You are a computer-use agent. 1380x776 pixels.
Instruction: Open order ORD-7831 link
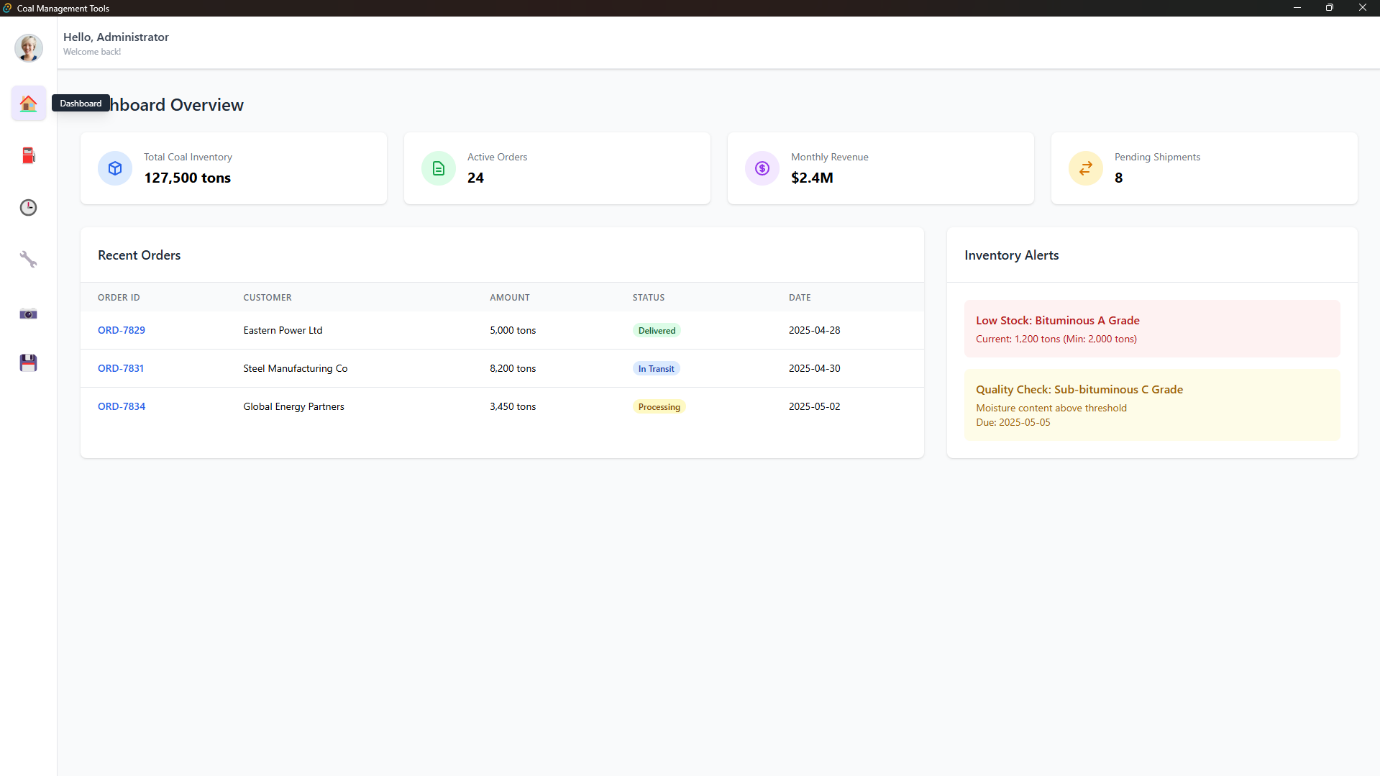click(x=120, y=368)
